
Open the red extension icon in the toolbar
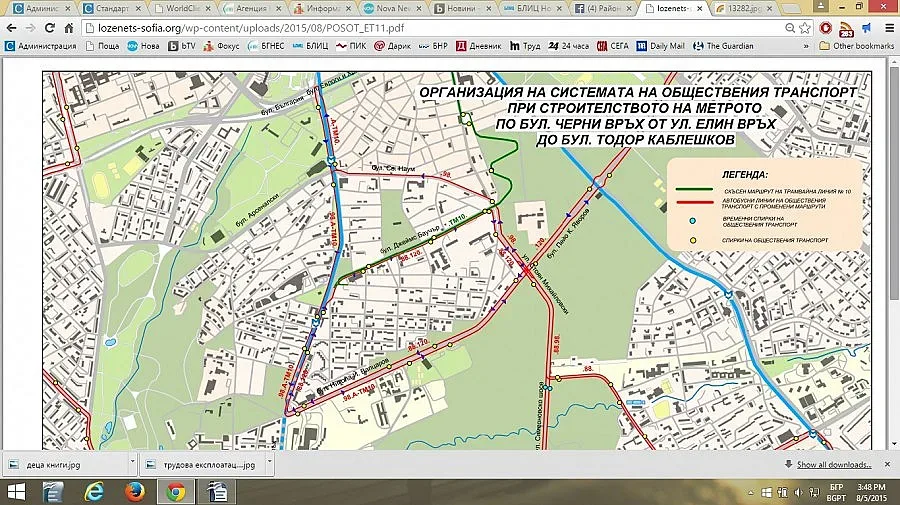[x=826, y=28]
